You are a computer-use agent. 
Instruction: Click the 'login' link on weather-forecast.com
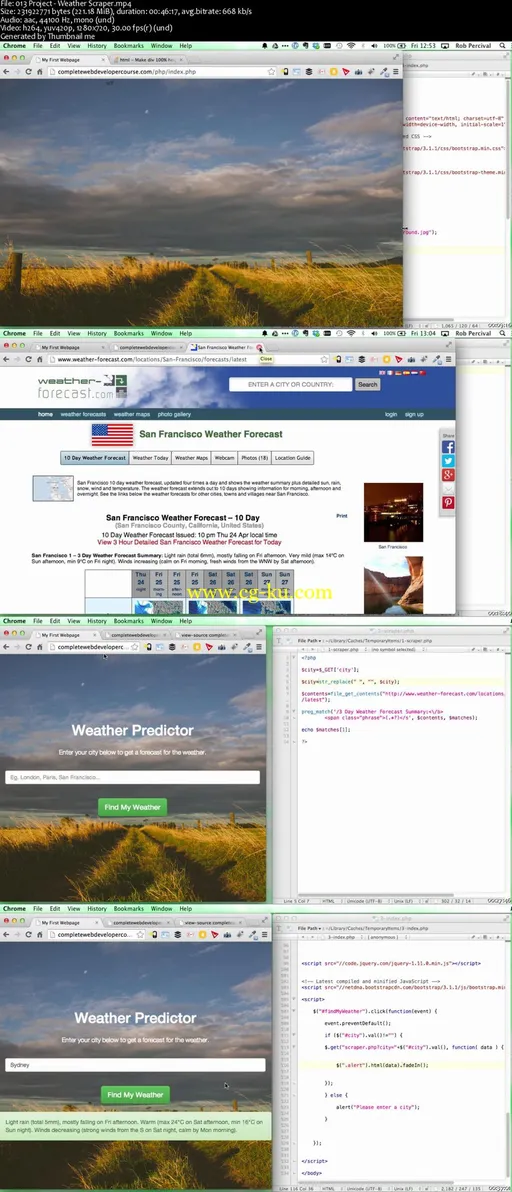coord(391,414)
